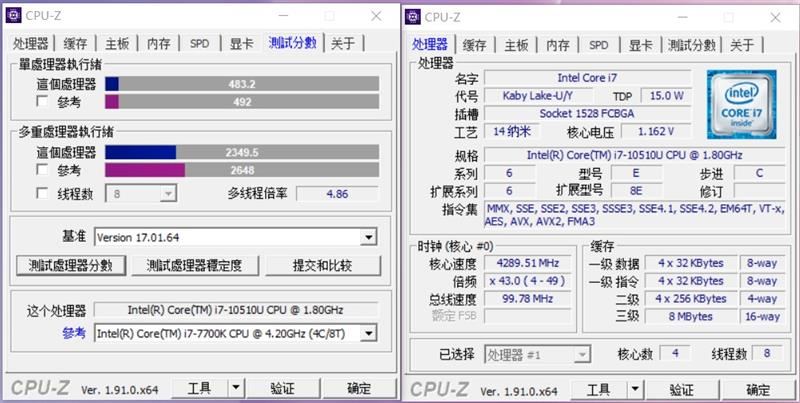This screenshot has height=403, width=800.
Task: Click CPU-Z app icon in left window title bar
Action: click(x=13, y=15)
